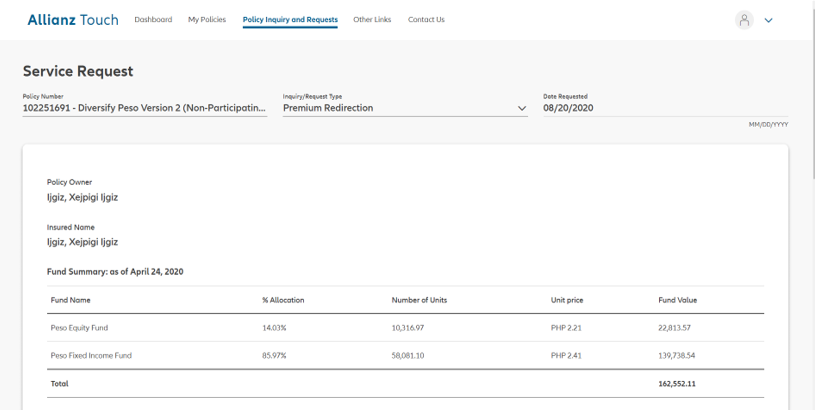Open the user profile avatar icon

[x=743, y=20]
